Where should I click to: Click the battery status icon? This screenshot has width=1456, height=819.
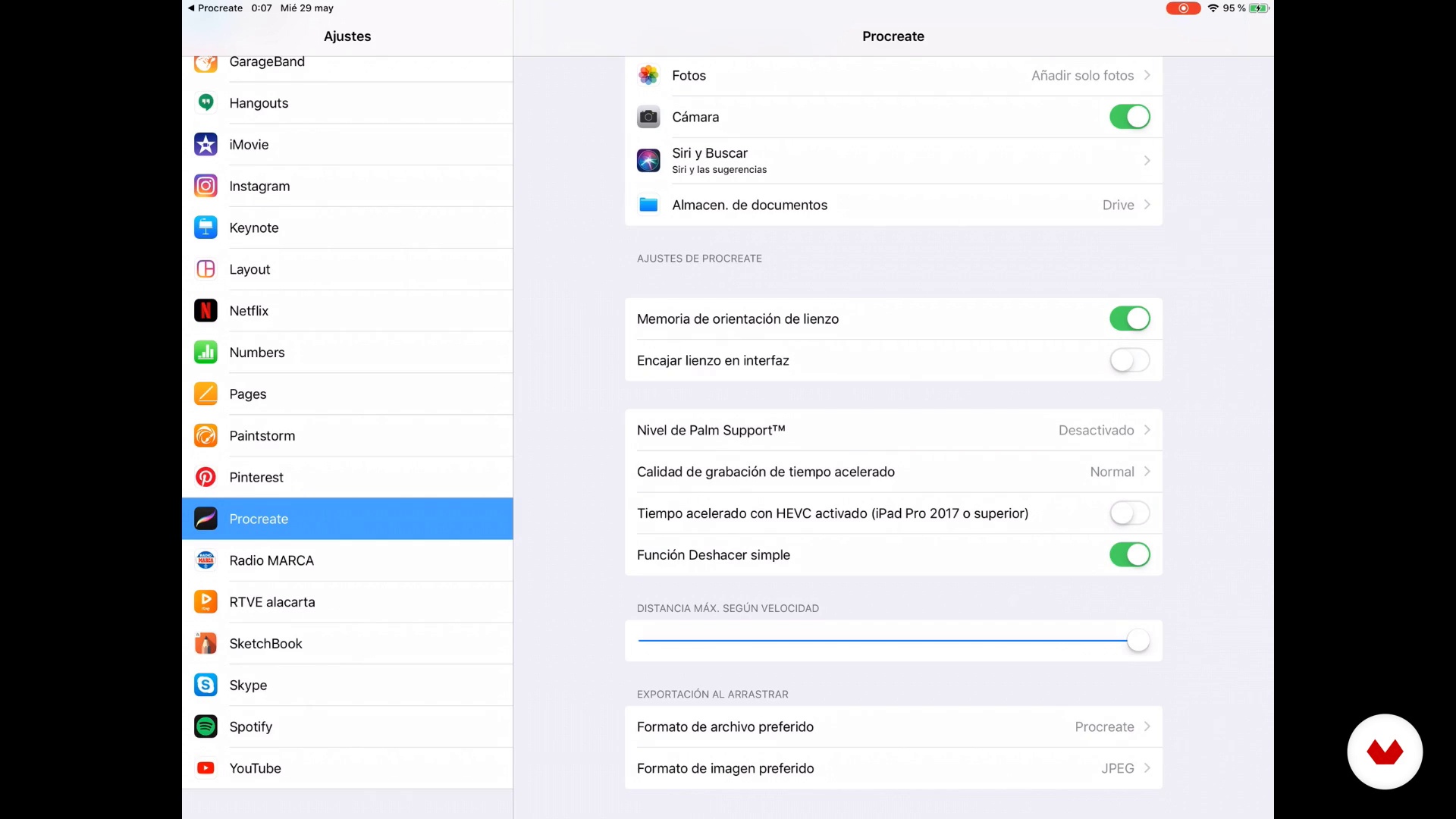click(x=1260, y=8)
